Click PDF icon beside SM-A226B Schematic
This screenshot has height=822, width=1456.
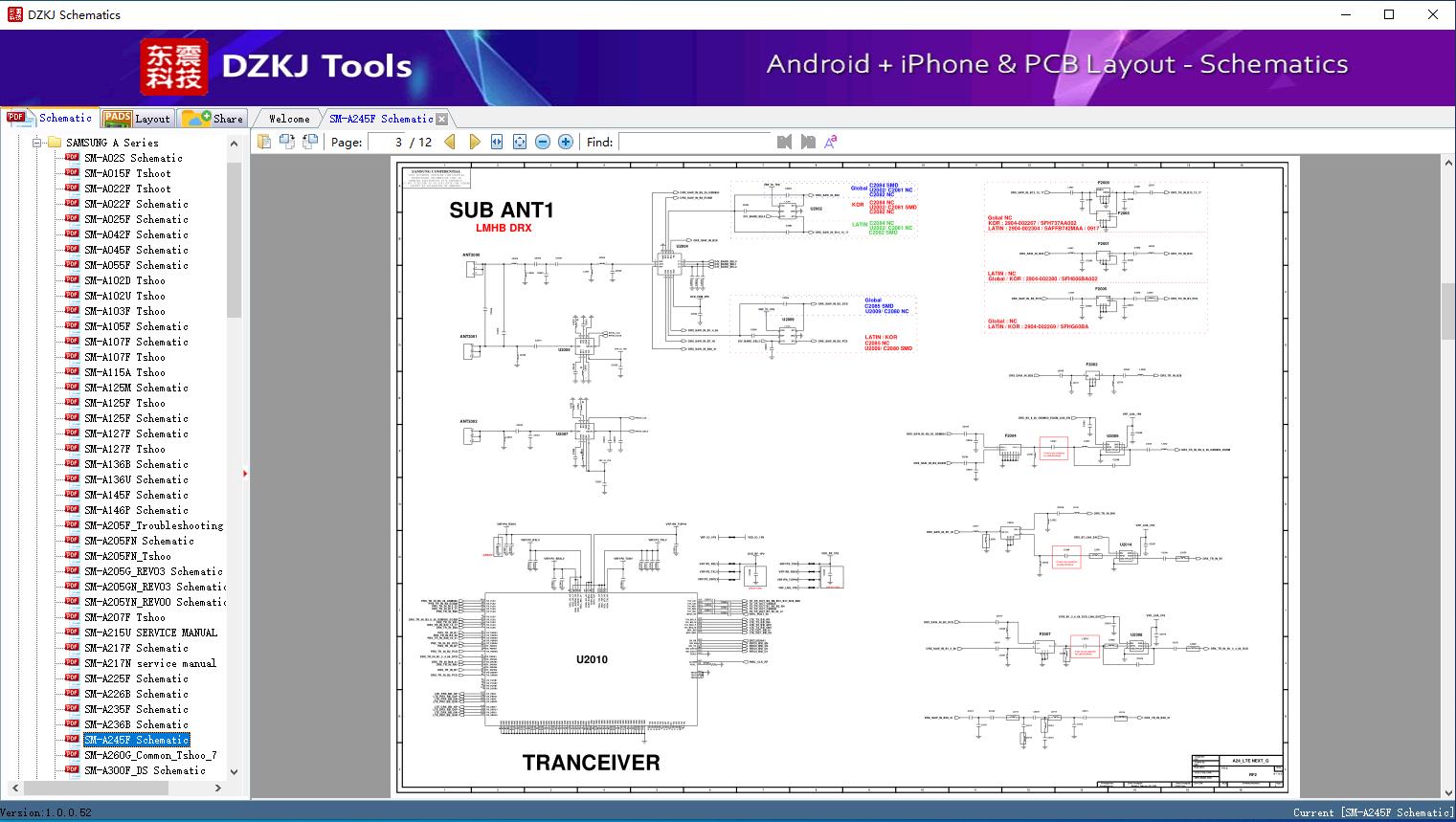pos(72,694)
